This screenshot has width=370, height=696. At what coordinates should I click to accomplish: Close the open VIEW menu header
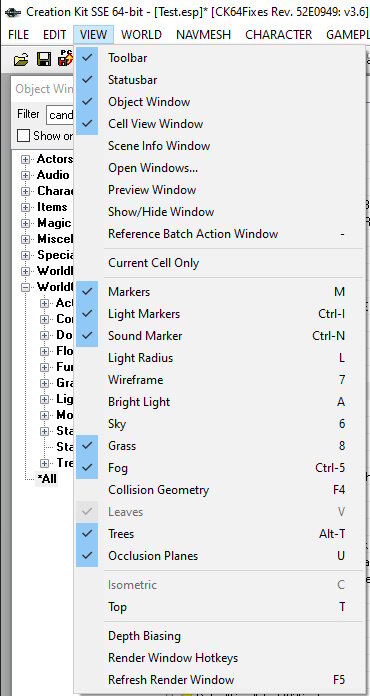click(x=94, y=35)
